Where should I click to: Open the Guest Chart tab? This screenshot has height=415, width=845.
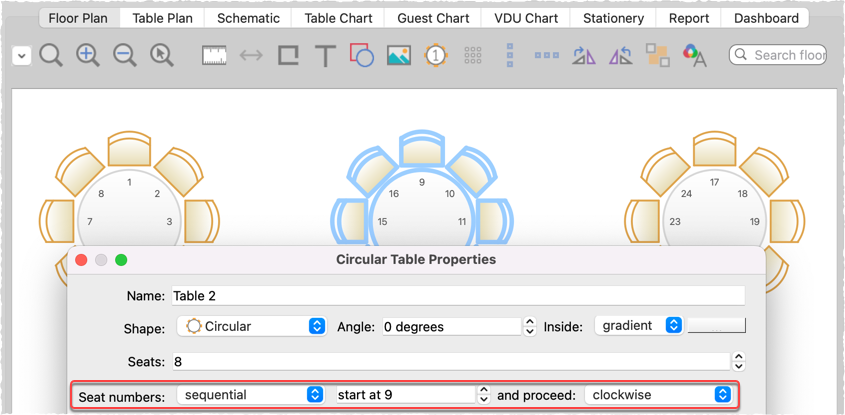[434, 18]
